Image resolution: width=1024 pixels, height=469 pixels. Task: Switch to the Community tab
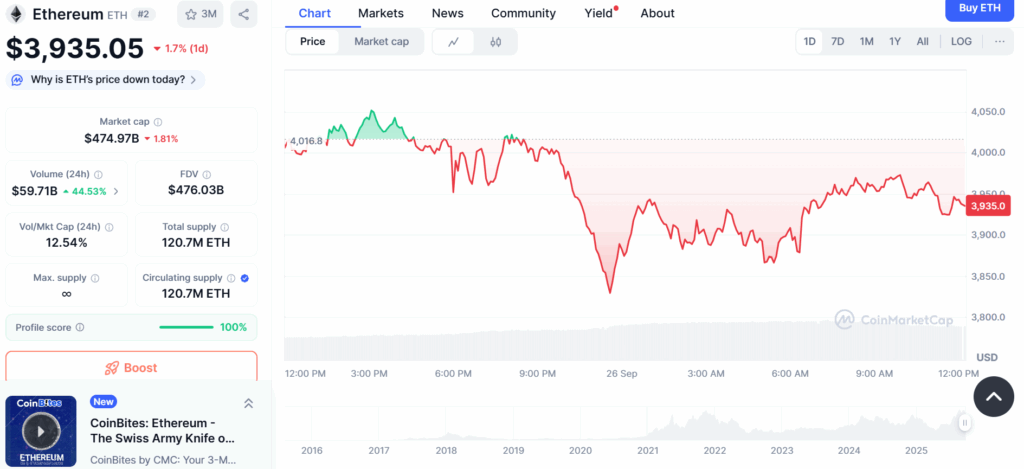523,13
